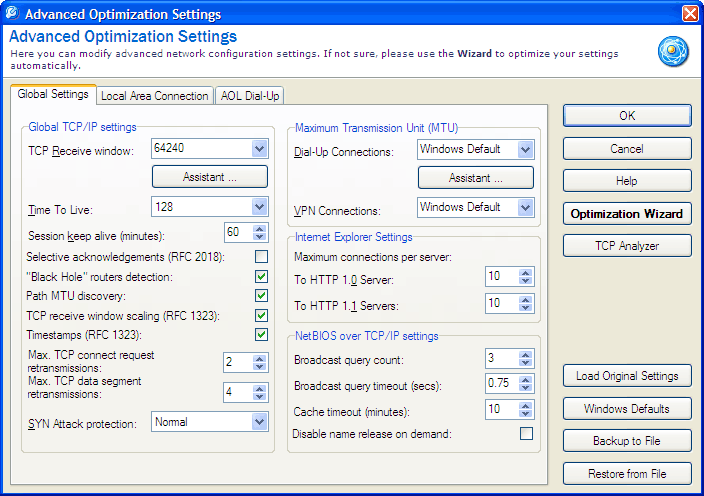Switch to Global Settings tab

(x=53, y=94)
